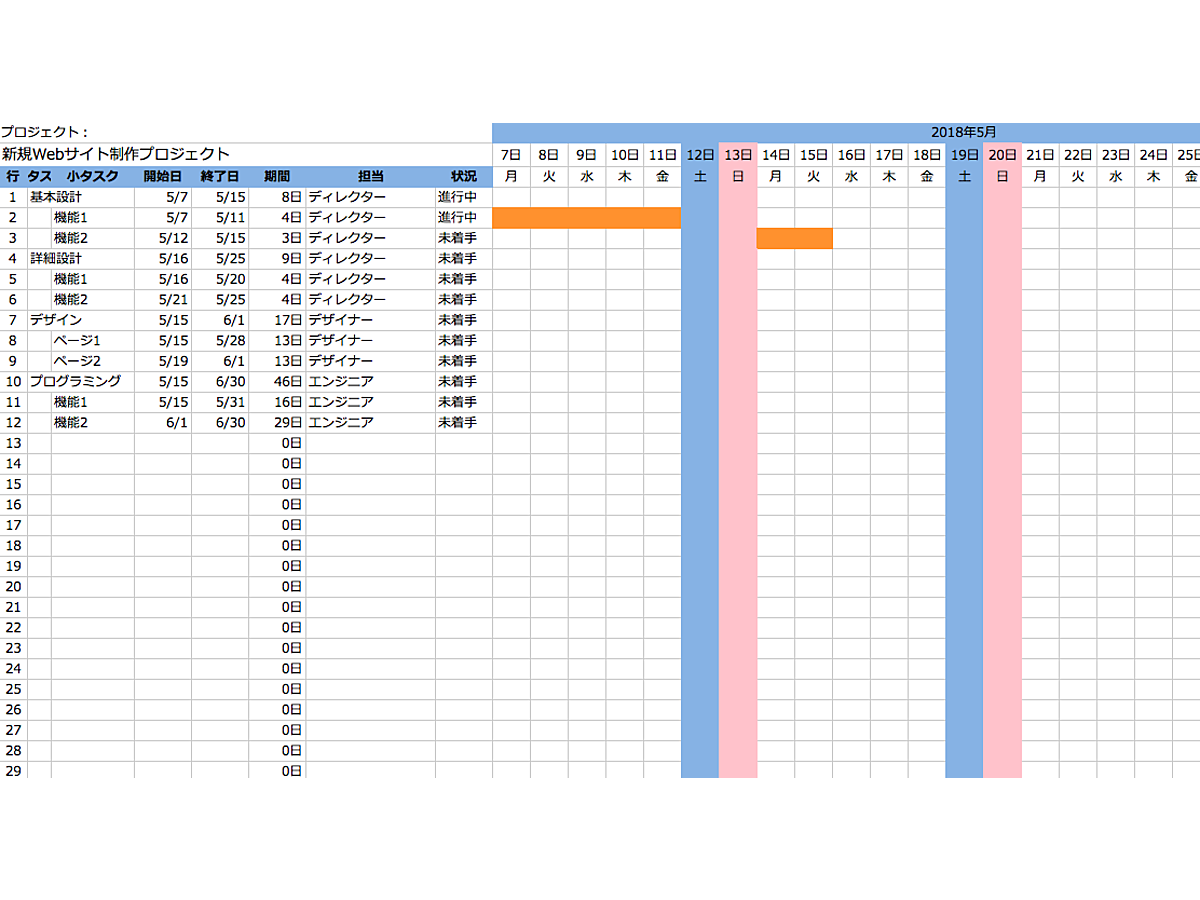Click the "2018年5月" month header
The width and height of the screenshot is (1200, 900).
[962, 132]
